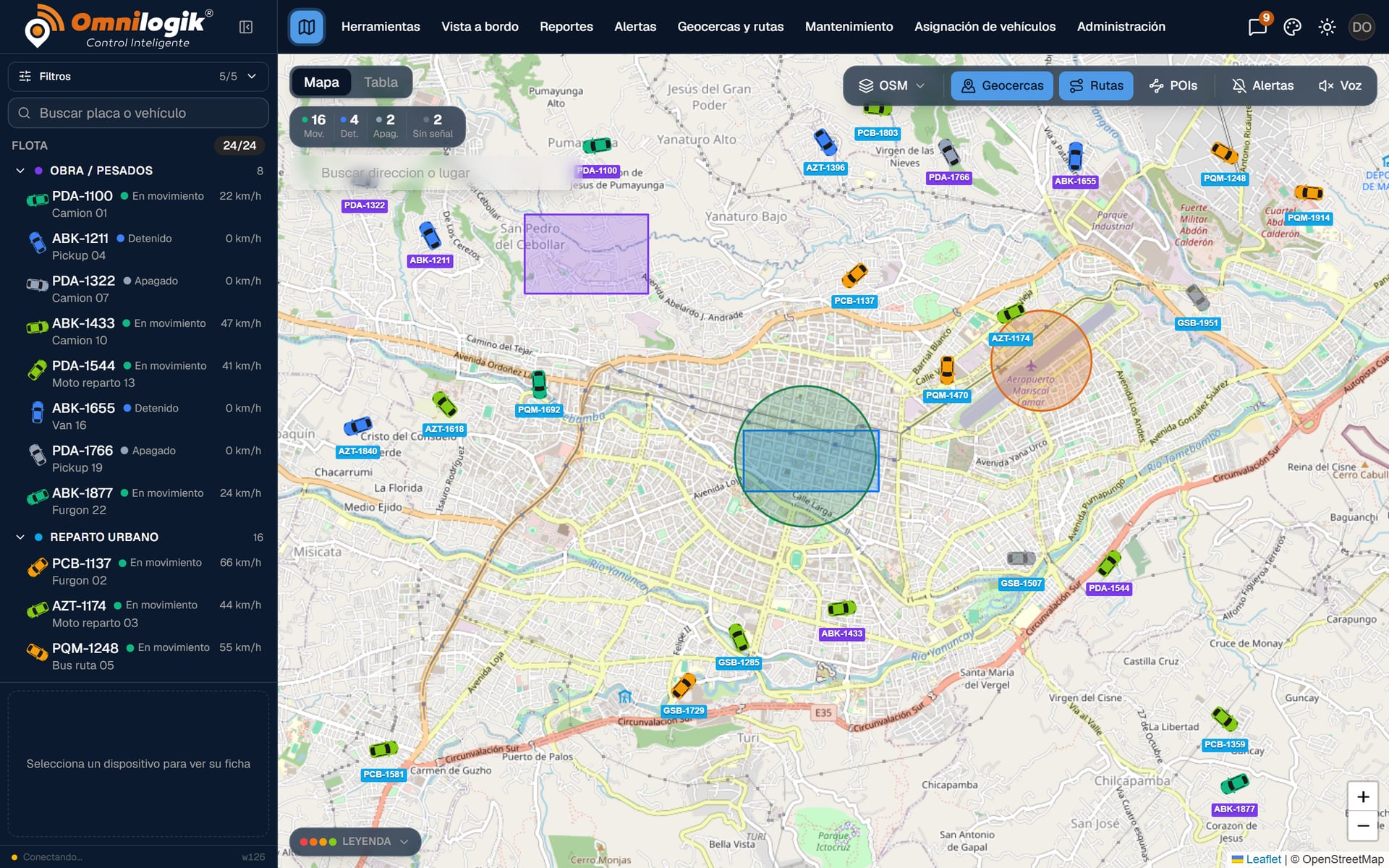Click the vehicle icon beside PCB-1137 in list
Image resolution: width=1389 pixels, height=868 pixels.
coord(37,567)
